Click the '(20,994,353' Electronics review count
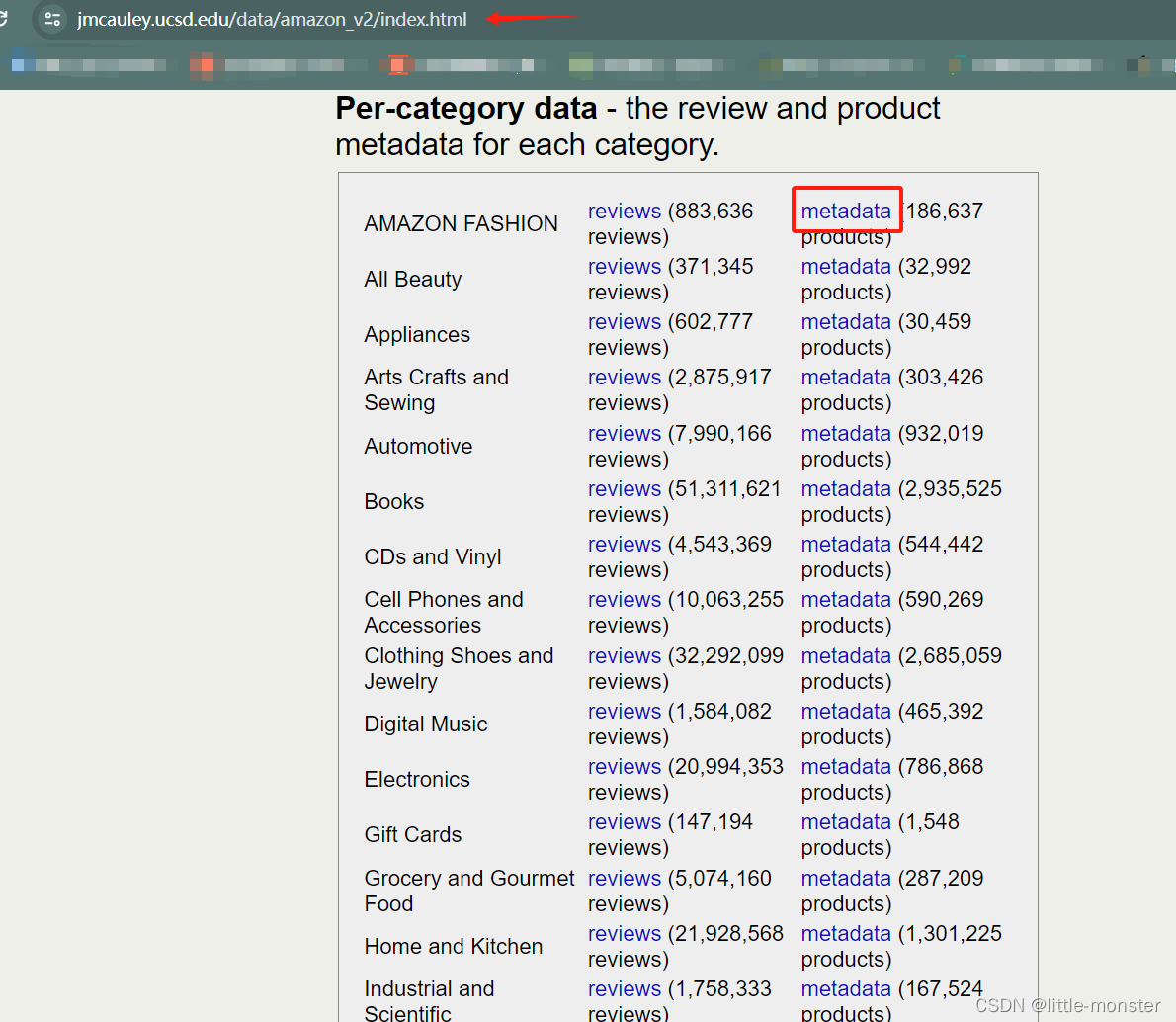1176x1022 pixels. pos(724,766)
